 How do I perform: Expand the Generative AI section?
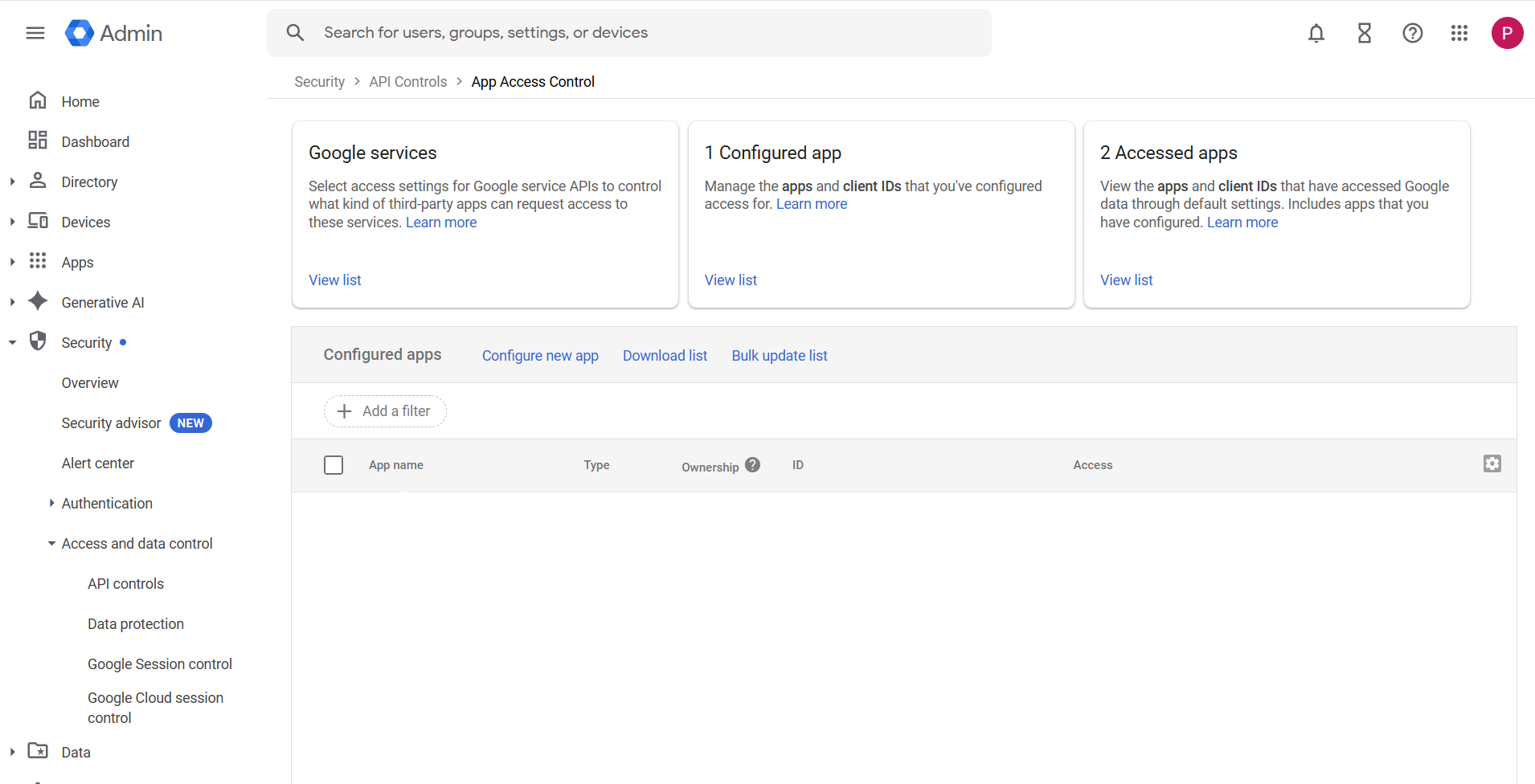[x=12, y=302]
